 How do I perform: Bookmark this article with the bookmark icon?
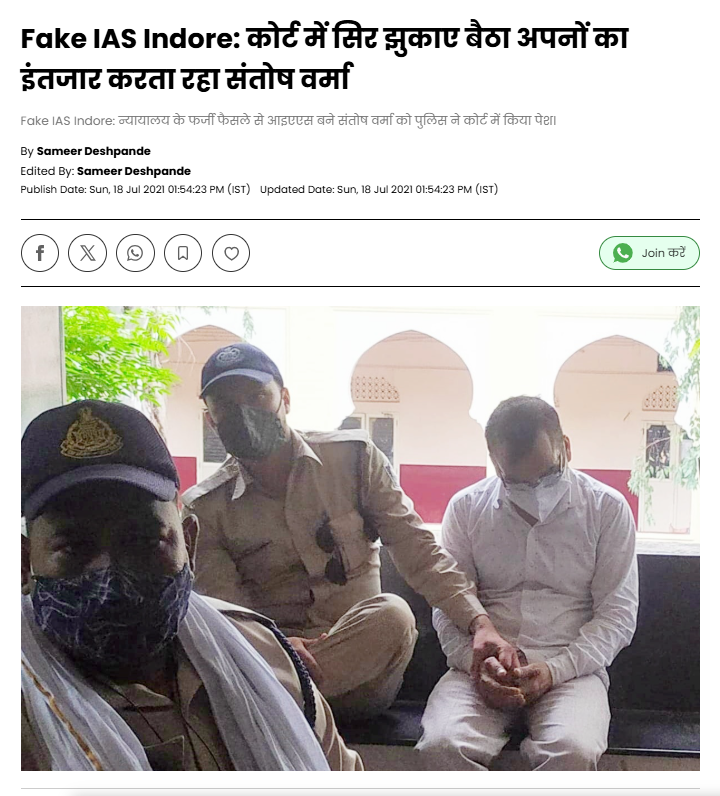coord(183,253)
